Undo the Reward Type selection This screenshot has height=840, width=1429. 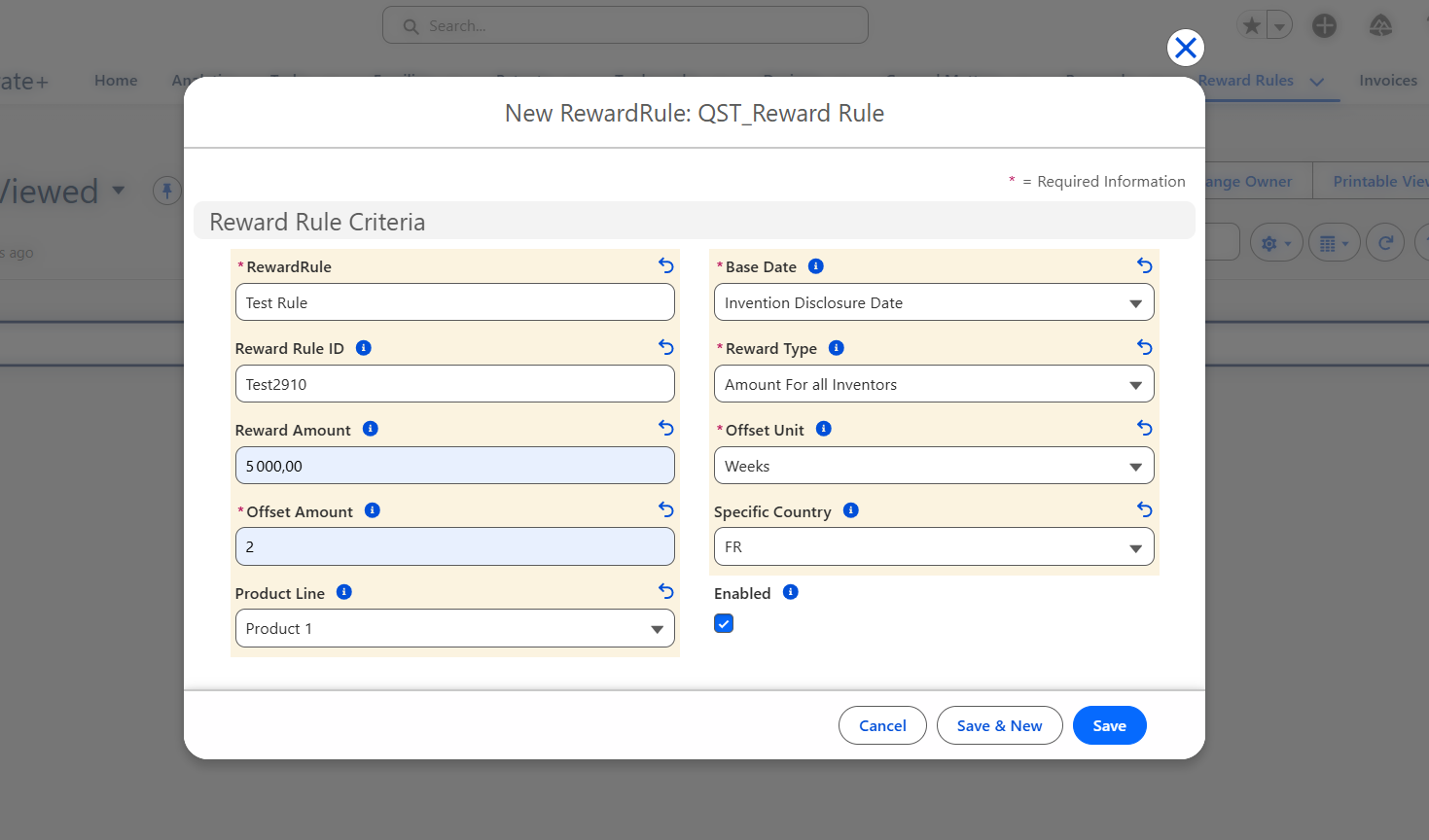[x=1145, y=347]
